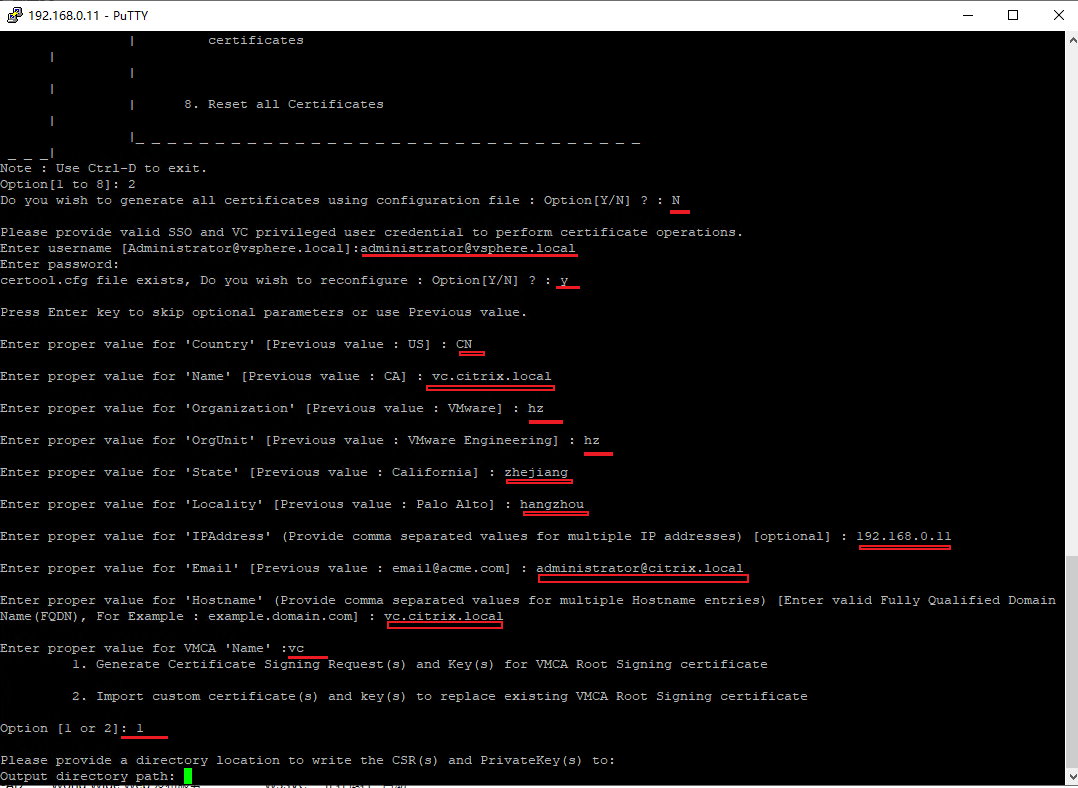Click the entered username administrator@vsphere.local
The image size is (1078, 788).
[x=468, y=248]
